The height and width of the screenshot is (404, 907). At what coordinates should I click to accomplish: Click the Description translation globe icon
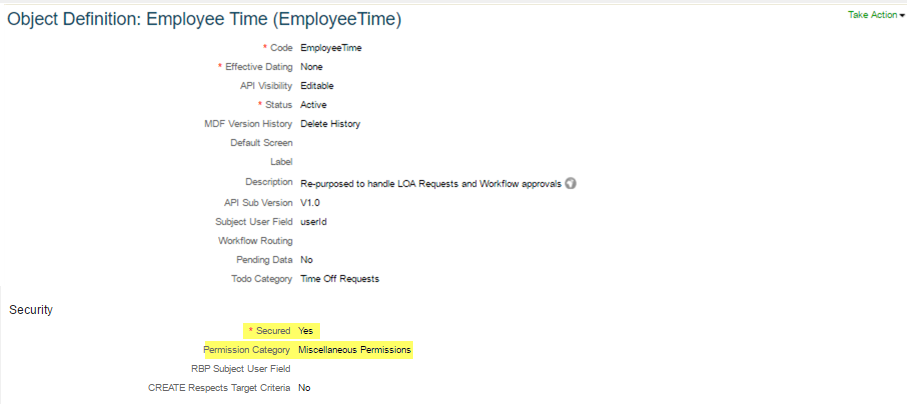(571, 183)
